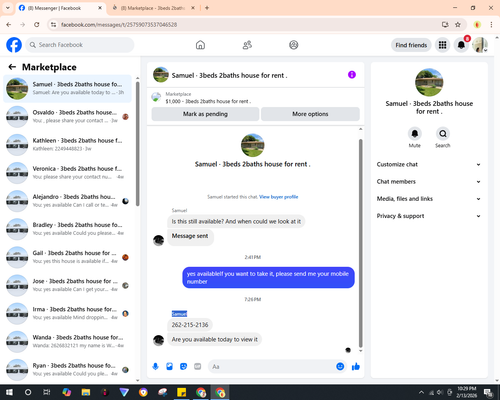Click the Search Facebook field
Screen dimensions: 500x400
point(80,45)
